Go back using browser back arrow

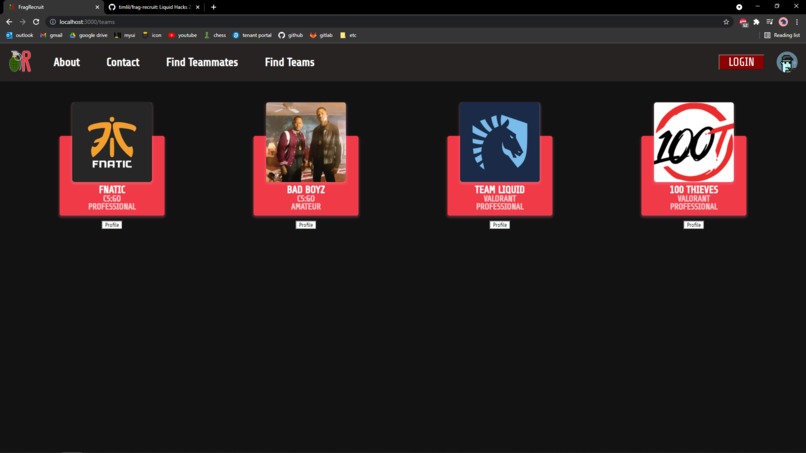[x=9, y=22]
